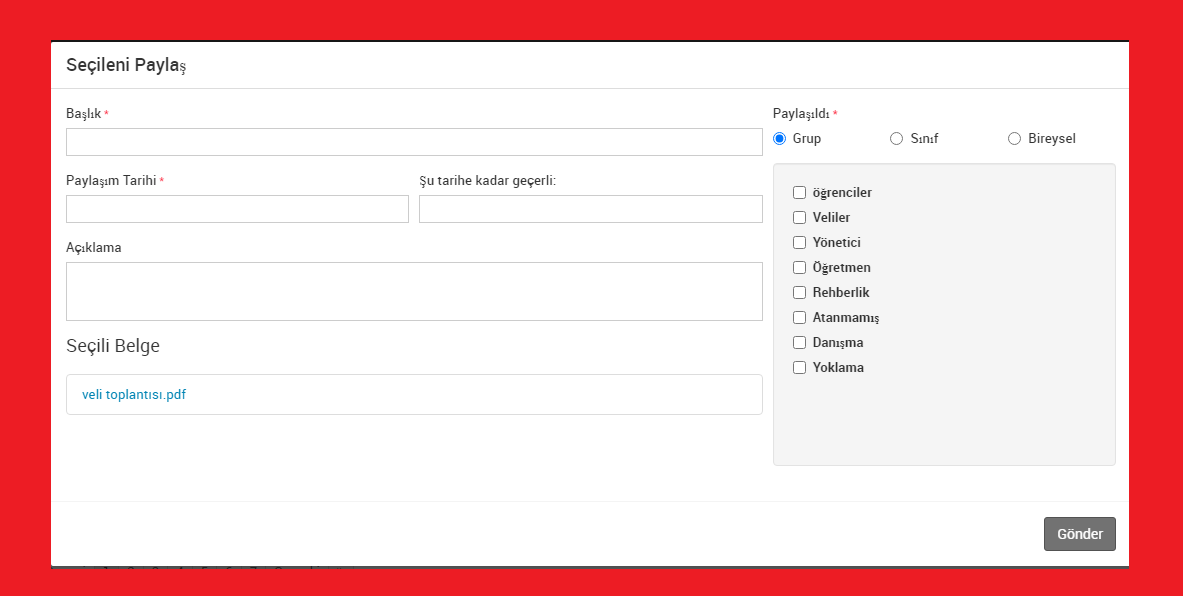The height and width of the screenshot is (596, 1183).
Task: Click the 'Seçileni Paylaş' dialog title
Action: click(126, 66)
